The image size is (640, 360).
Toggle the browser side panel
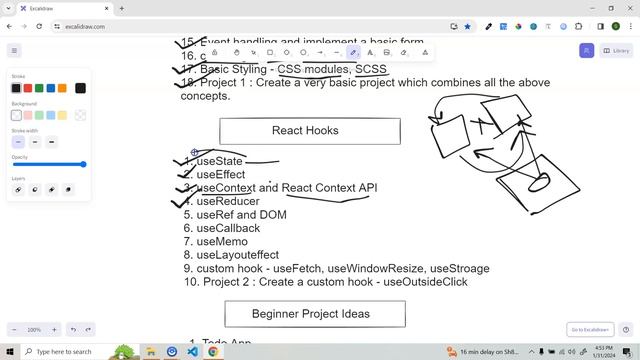600,27
